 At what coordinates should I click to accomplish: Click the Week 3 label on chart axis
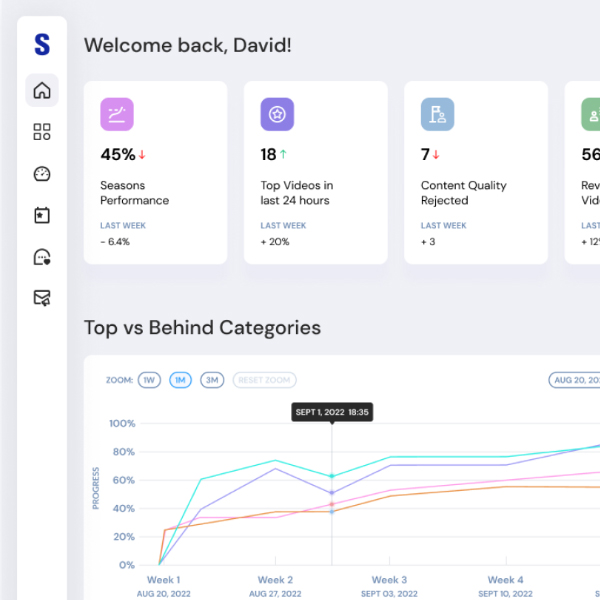pyautogui.click(x=389, y=580)
